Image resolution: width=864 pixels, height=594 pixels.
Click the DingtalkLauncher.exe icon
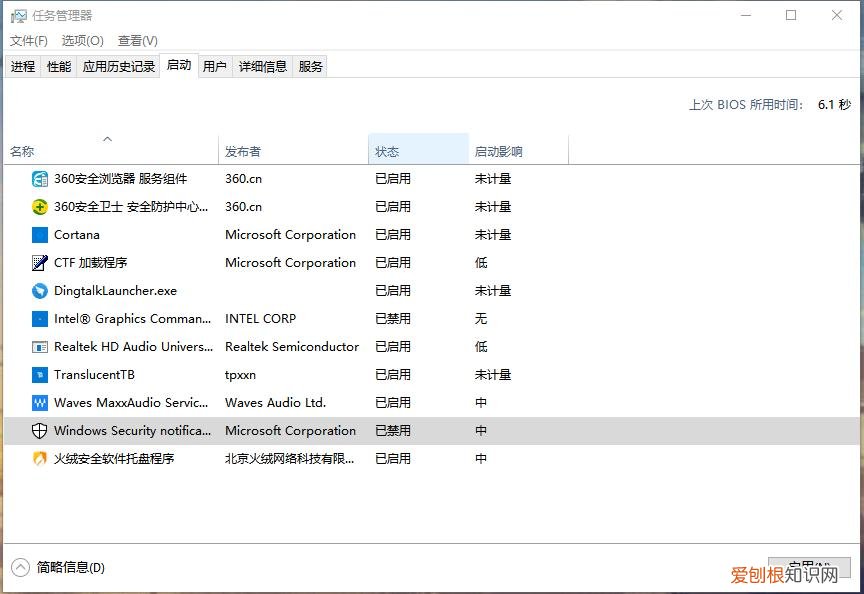coord(40,290)
